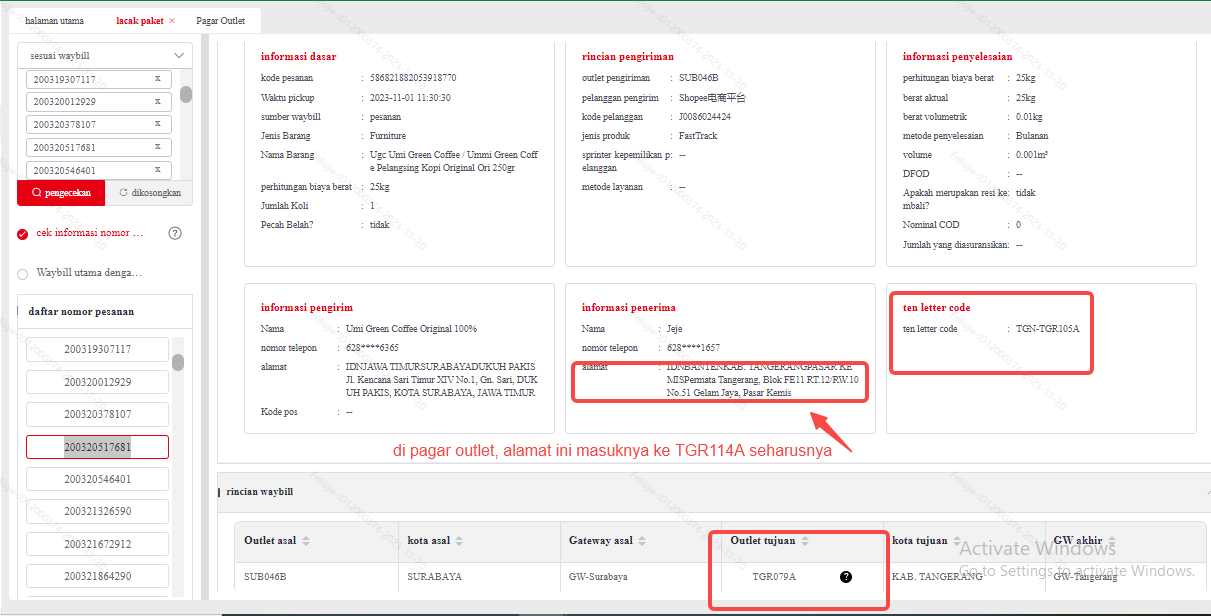Viewport: 1211px width, 616px height.
Task: Select Waybill utama dengan radio option
Action: pos(23,273)
